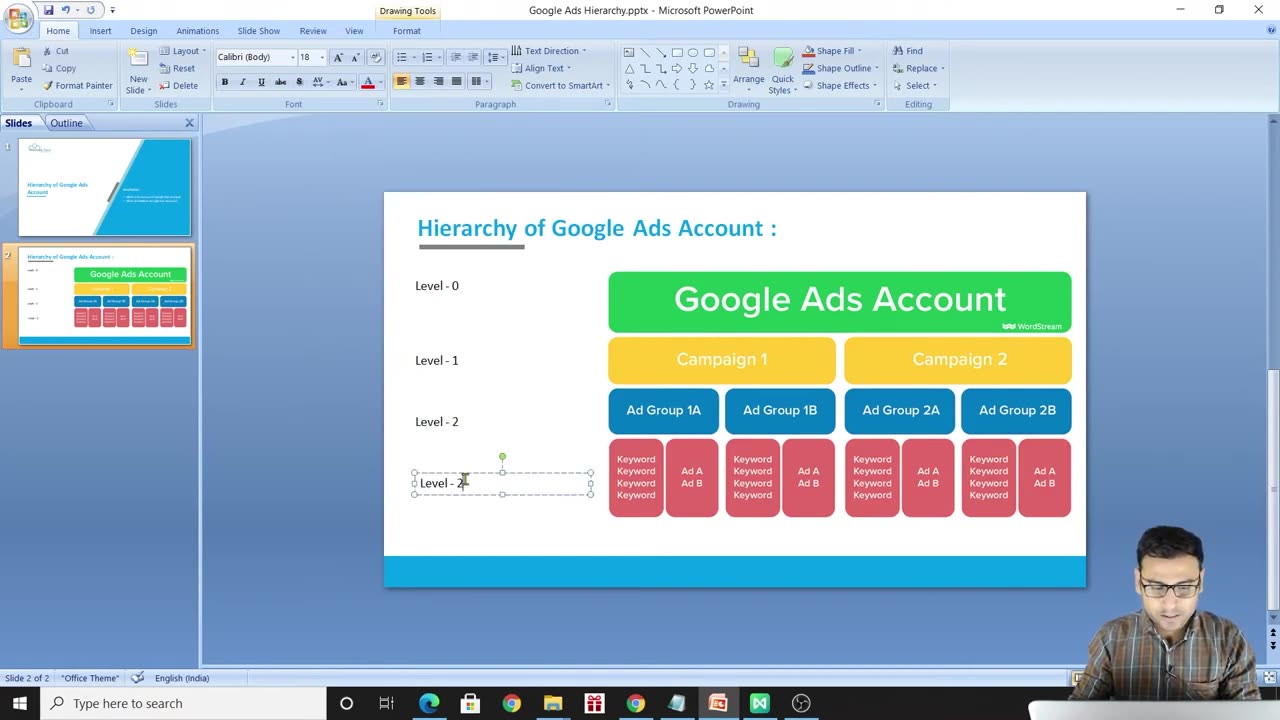
Task: Click the Reset slide command
Action: point(177,68)
